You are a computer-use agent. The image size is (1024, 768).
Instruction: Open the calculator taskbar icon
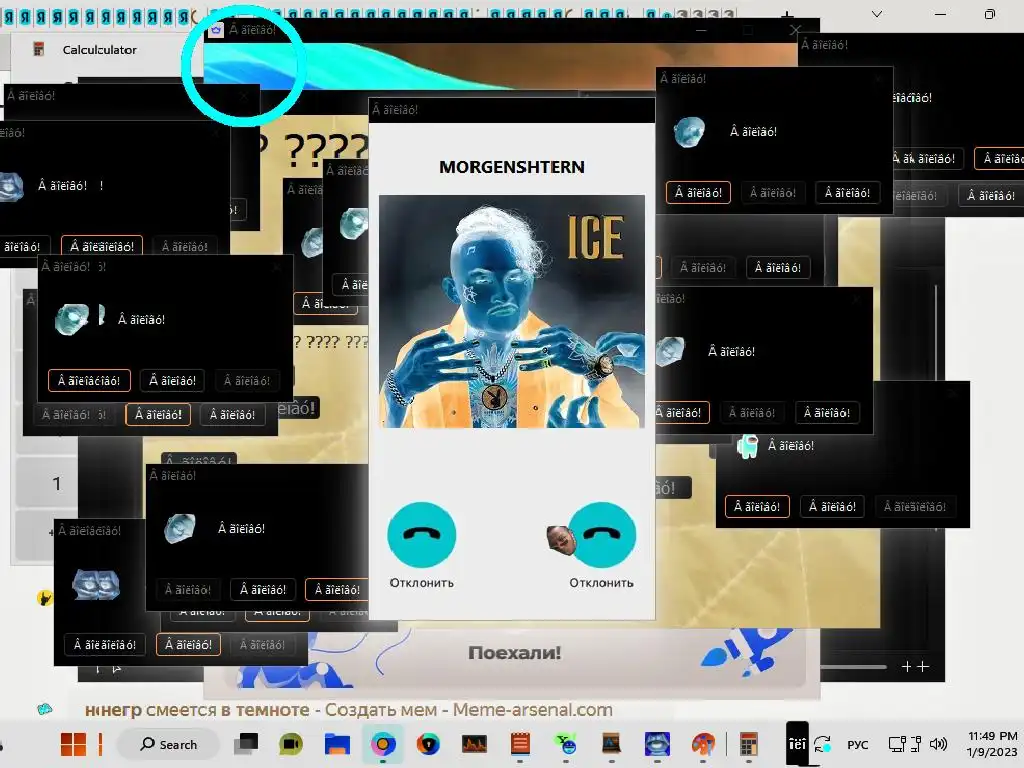pyautogui.click(x=748, y=744)
